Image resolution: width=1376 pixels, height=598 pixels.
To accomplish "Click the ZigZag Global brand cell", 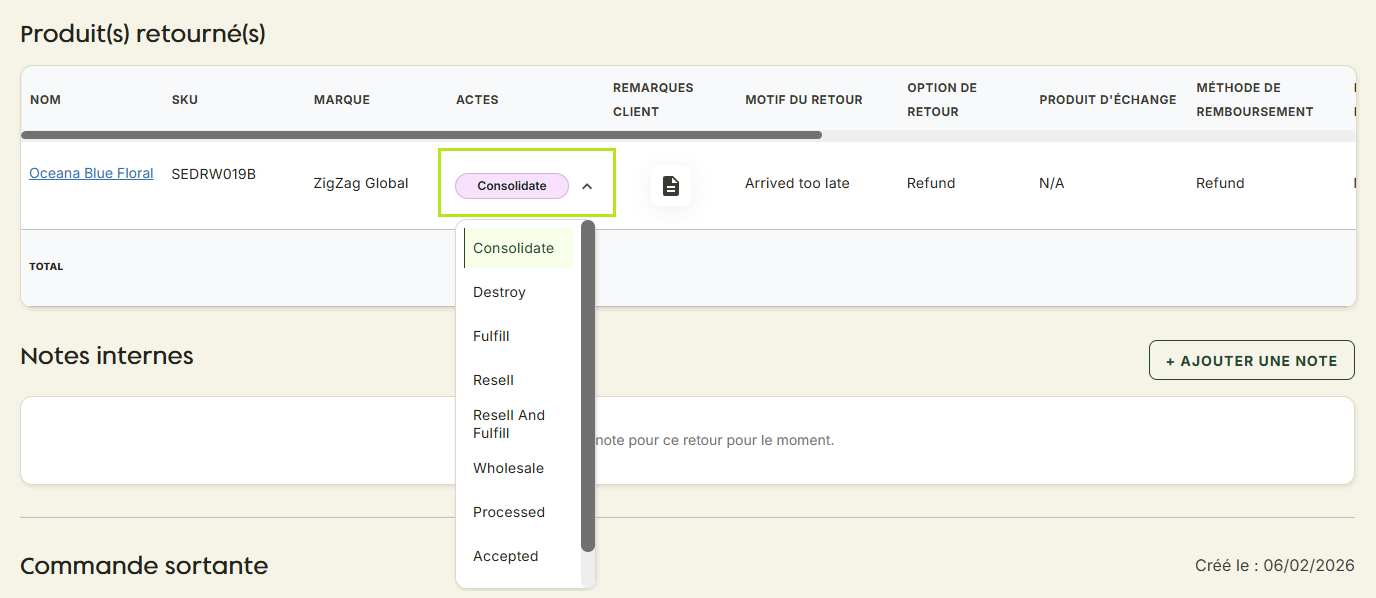I will tap(361, 183).
